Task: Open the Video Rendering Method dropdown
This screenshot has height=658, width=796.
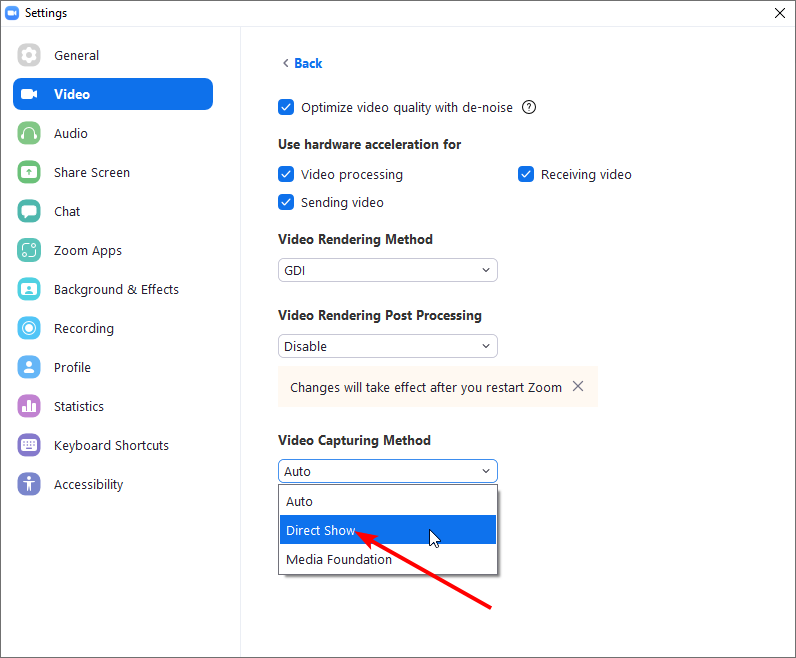Action: (388, 270)
